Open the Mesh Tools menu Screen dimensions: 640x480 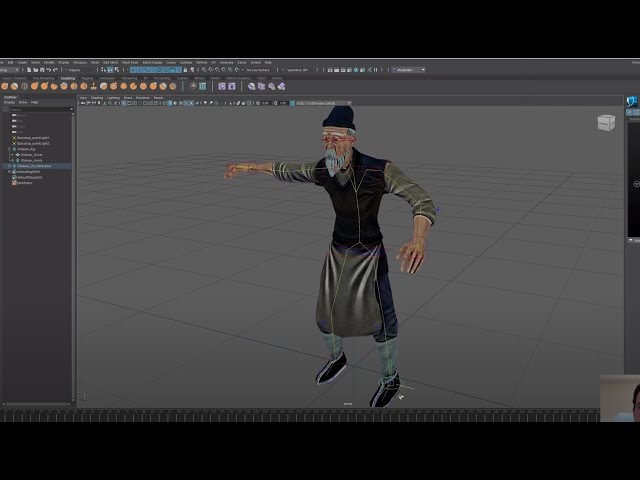tap(130, 62)
